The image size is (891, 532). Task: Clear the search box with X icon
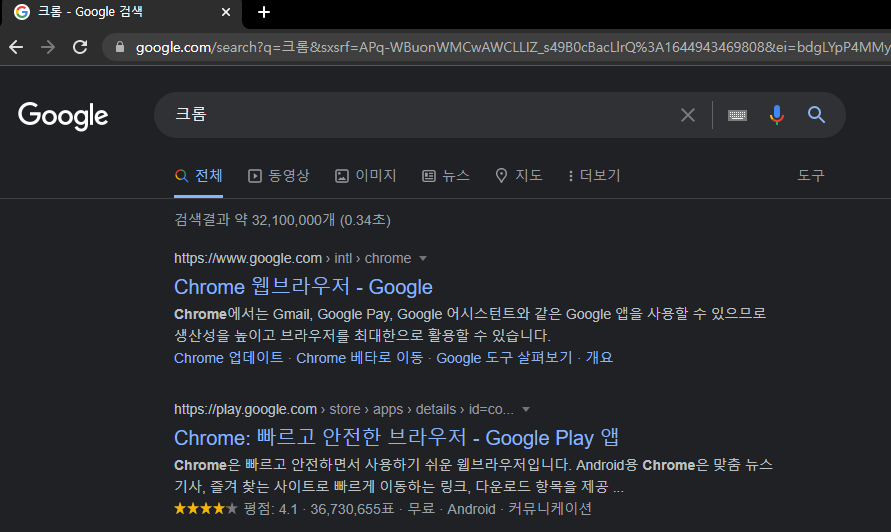[688, 115]
